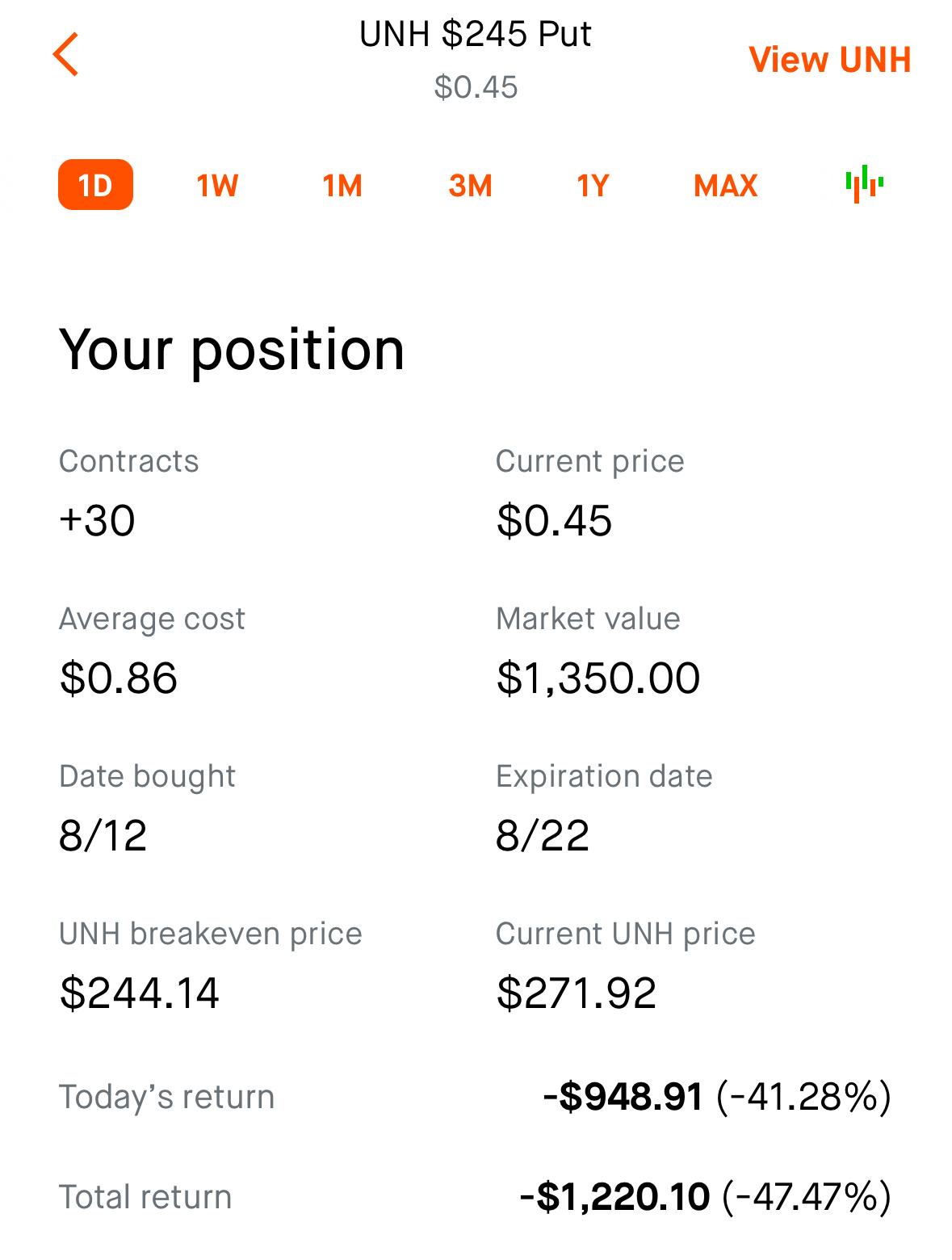Open the View UNH link

pyautogui.click(x=829, y=60)
